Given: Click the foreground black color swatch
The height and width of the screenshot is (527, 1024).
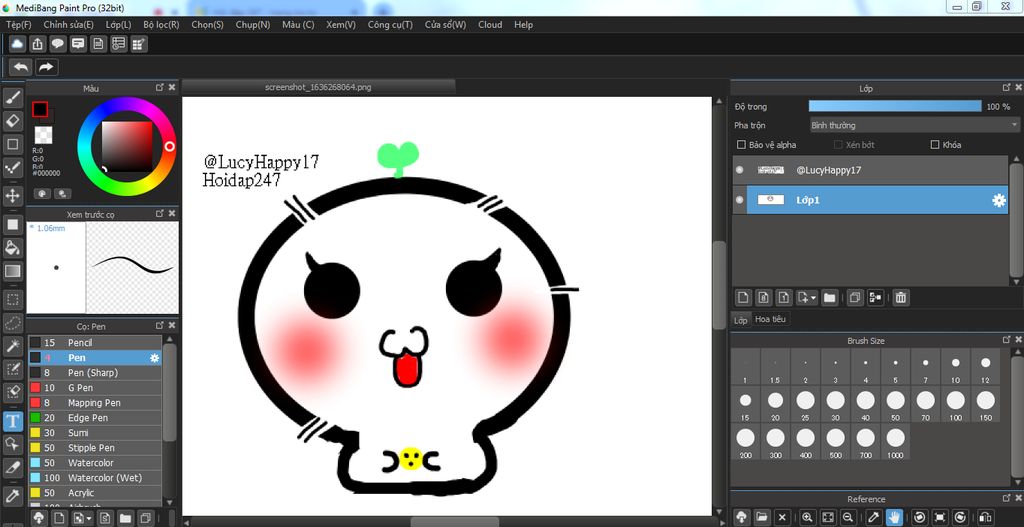Looking at the screenshot, I should click(x=40, y=110).
